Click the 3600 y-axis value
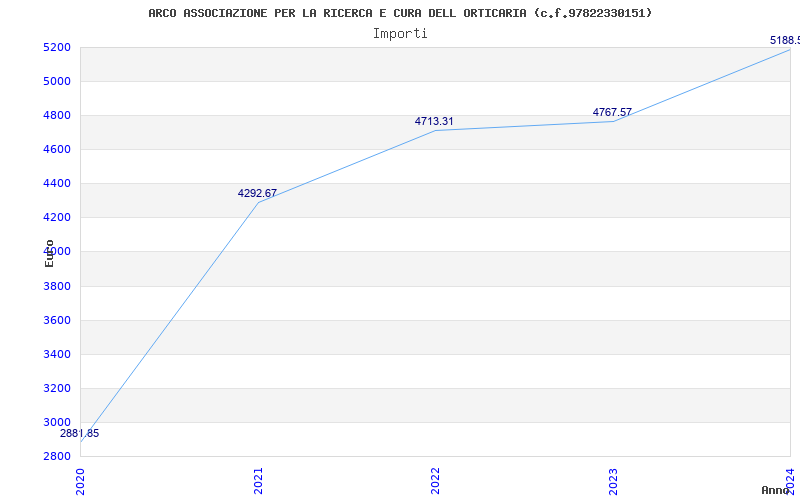The image size is (800, 500). 56,320
